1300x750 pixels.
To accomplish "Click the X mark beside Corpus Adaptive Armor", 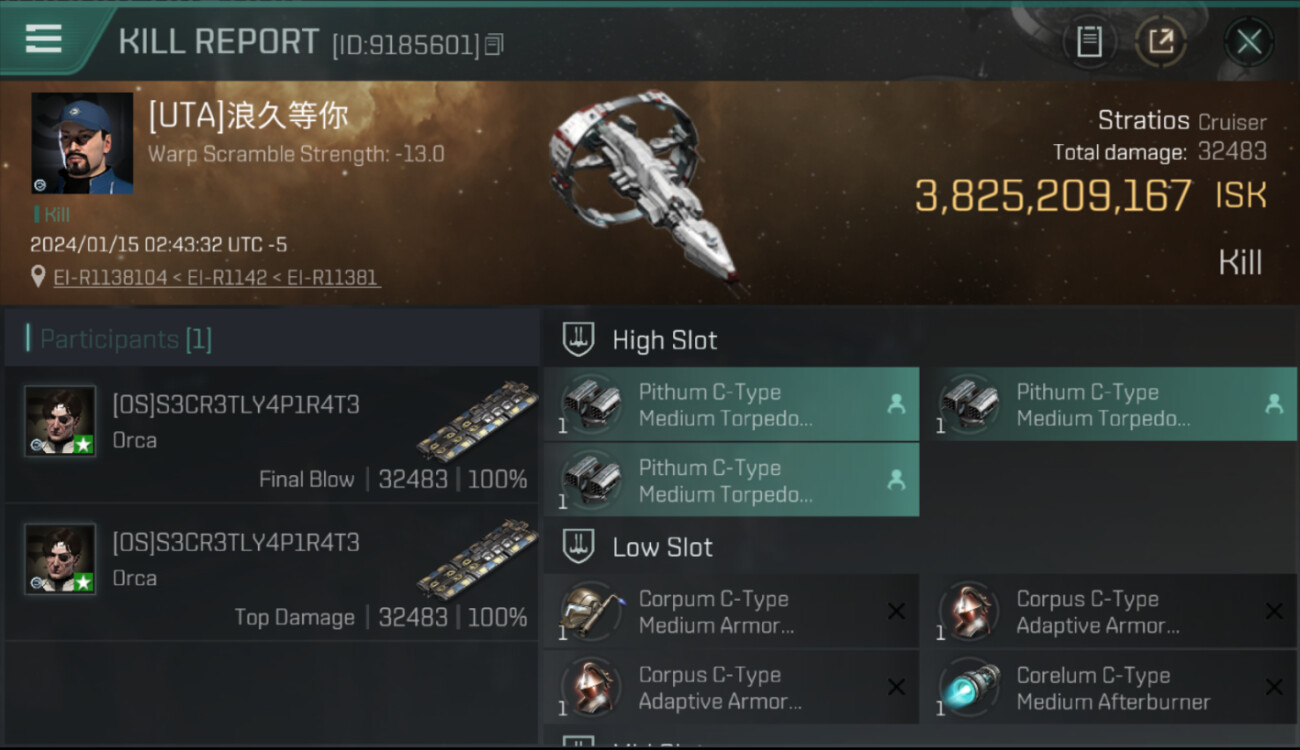I will pyautogui.click(x=1274, y=611).
